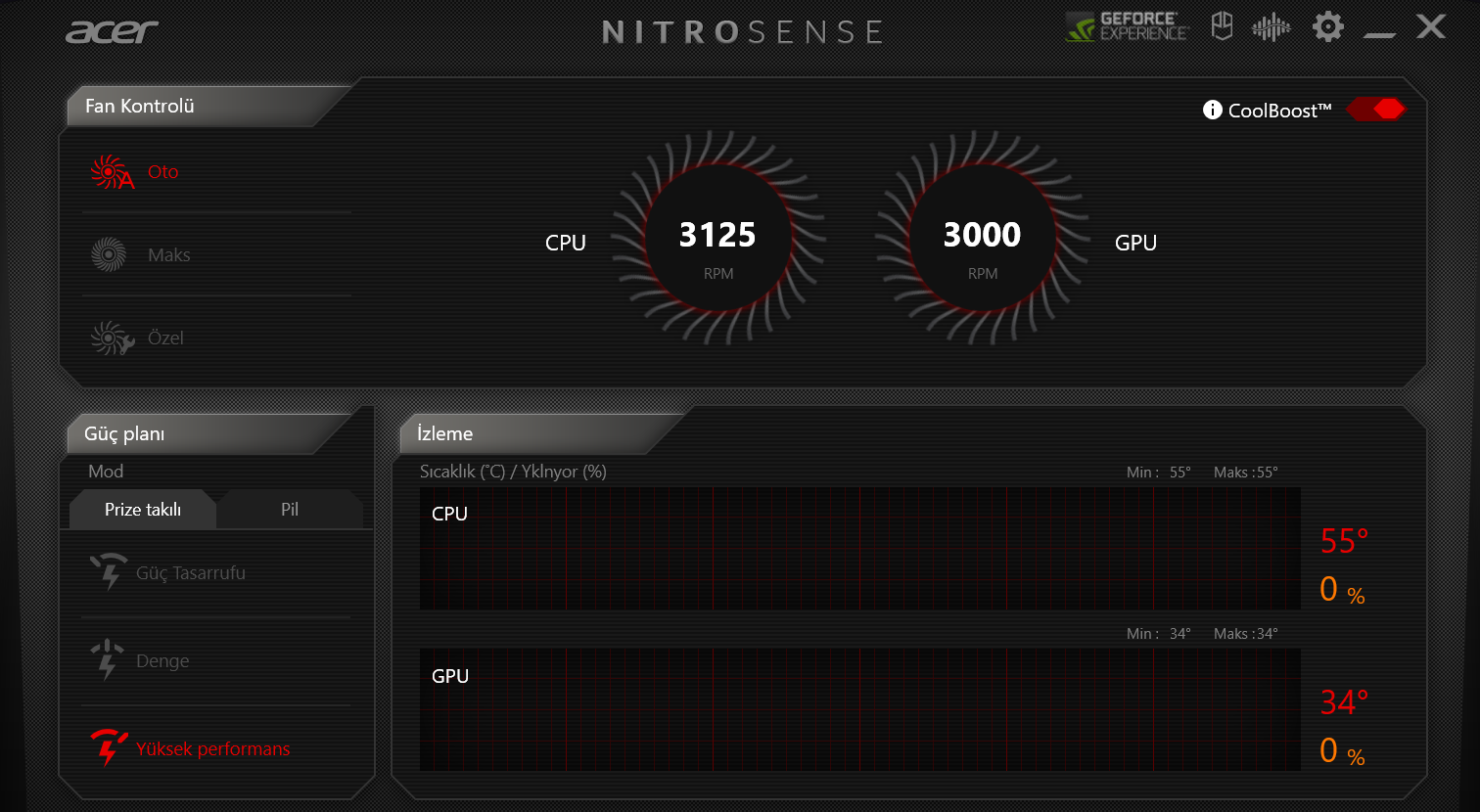Click the Yüksek performans icon
1480x812 pixels.
(x=108, y=748)
